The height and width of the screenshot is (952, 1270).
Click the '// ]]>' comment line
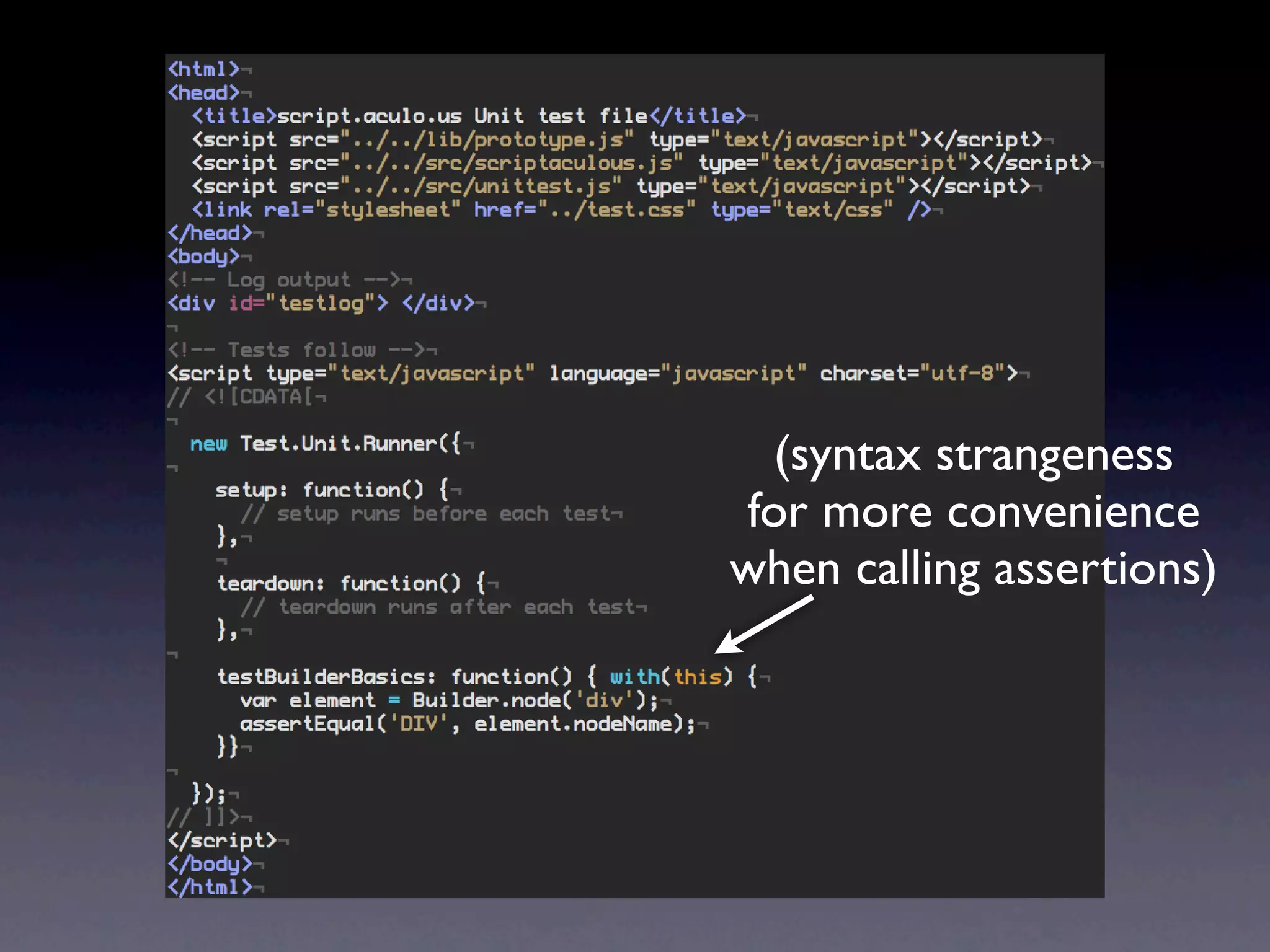(203, 818)
